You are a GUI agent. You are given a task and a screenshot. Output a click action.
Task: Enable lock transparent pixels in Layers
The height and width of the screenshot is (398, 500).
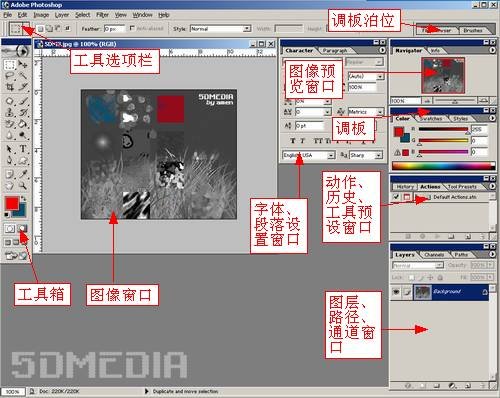pos(411,277)
